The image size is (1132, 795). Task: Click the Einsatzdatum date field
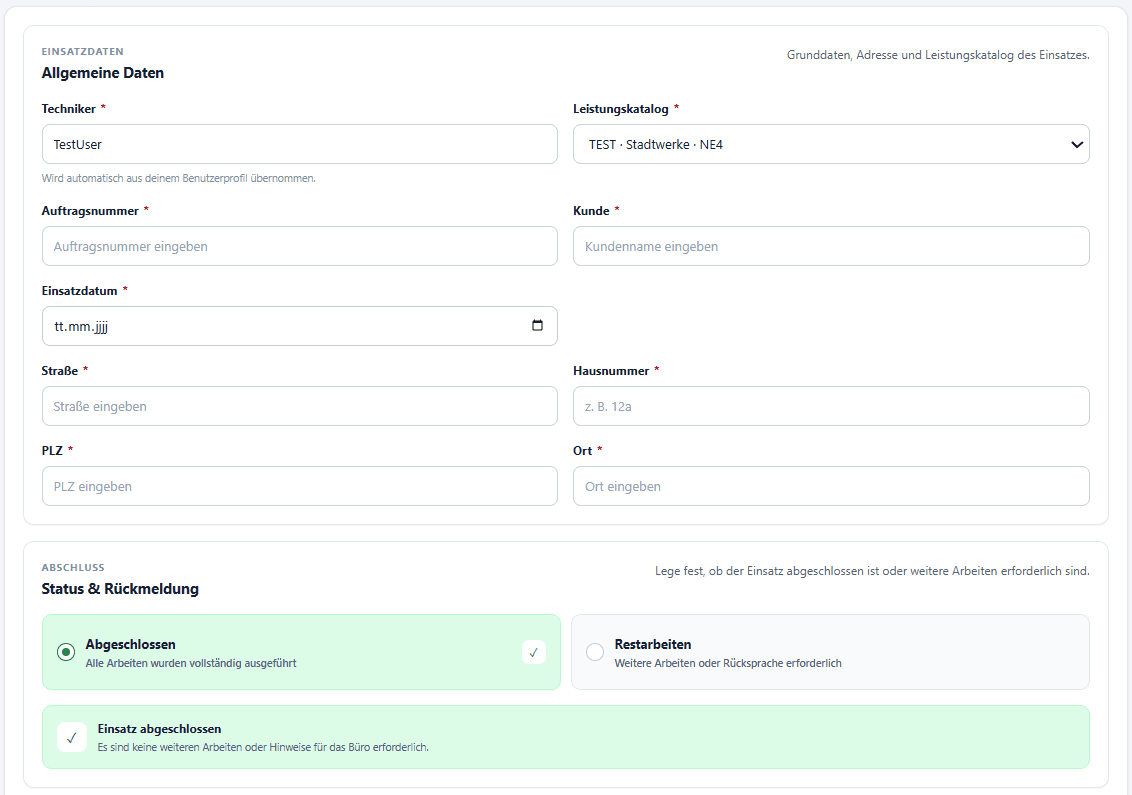coord(300,326)
